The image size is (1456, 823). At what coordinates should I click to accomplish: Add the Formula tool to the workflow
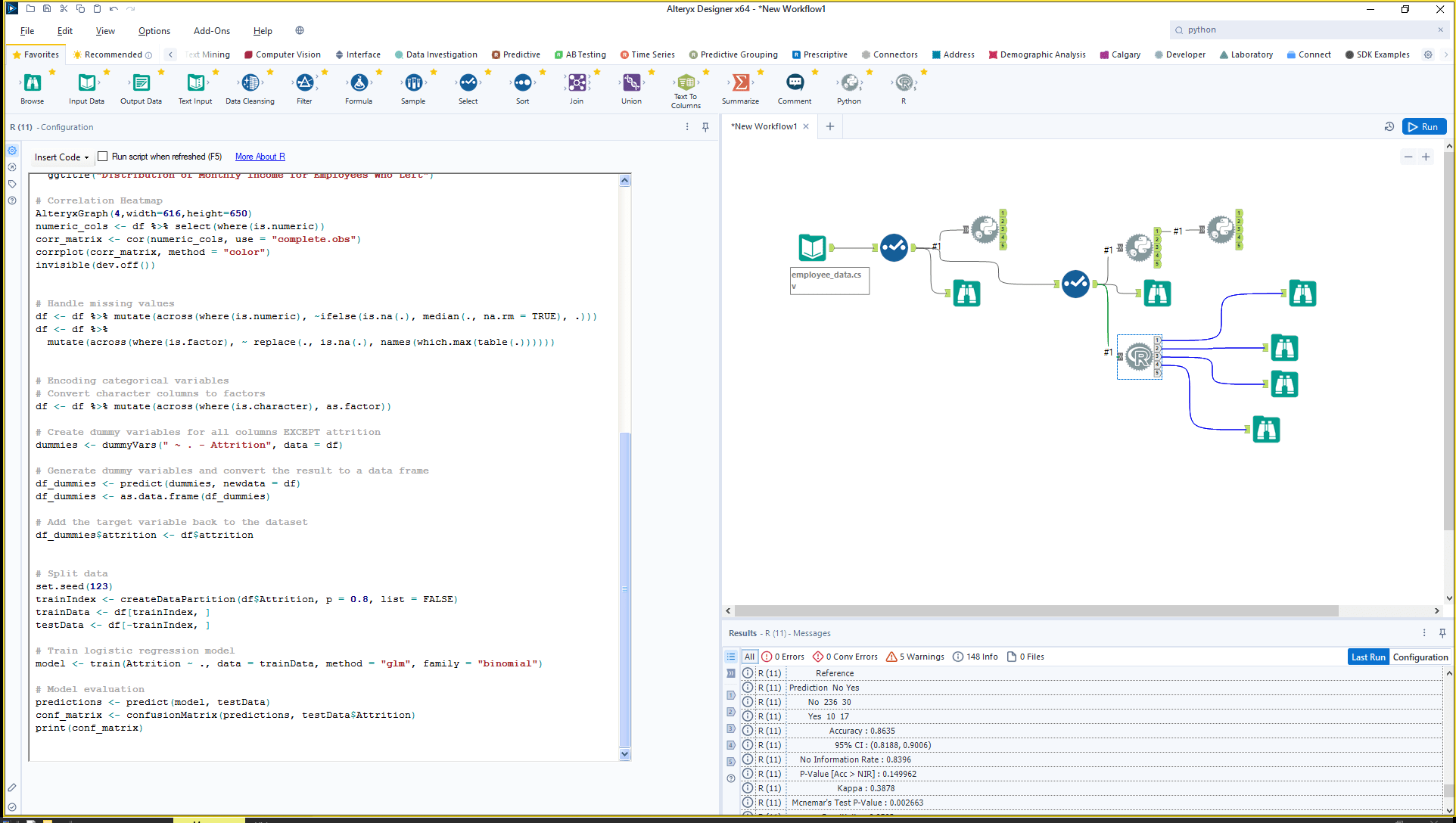click(x=359, y=83)
